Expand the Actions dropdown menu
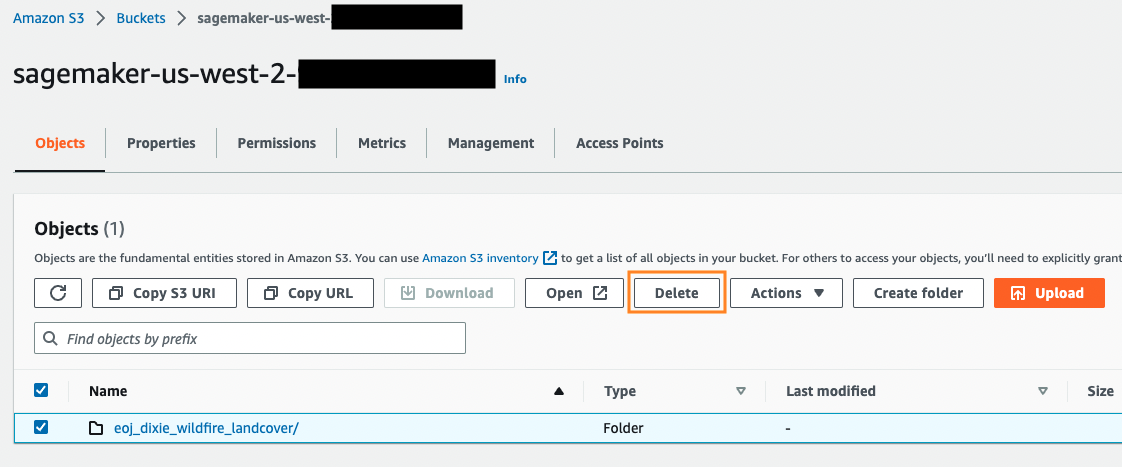1122x467 pixels. 786,293
